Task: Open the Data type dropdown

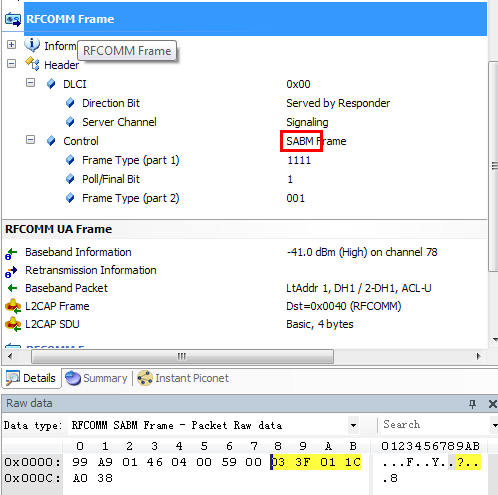Action: 353,425
